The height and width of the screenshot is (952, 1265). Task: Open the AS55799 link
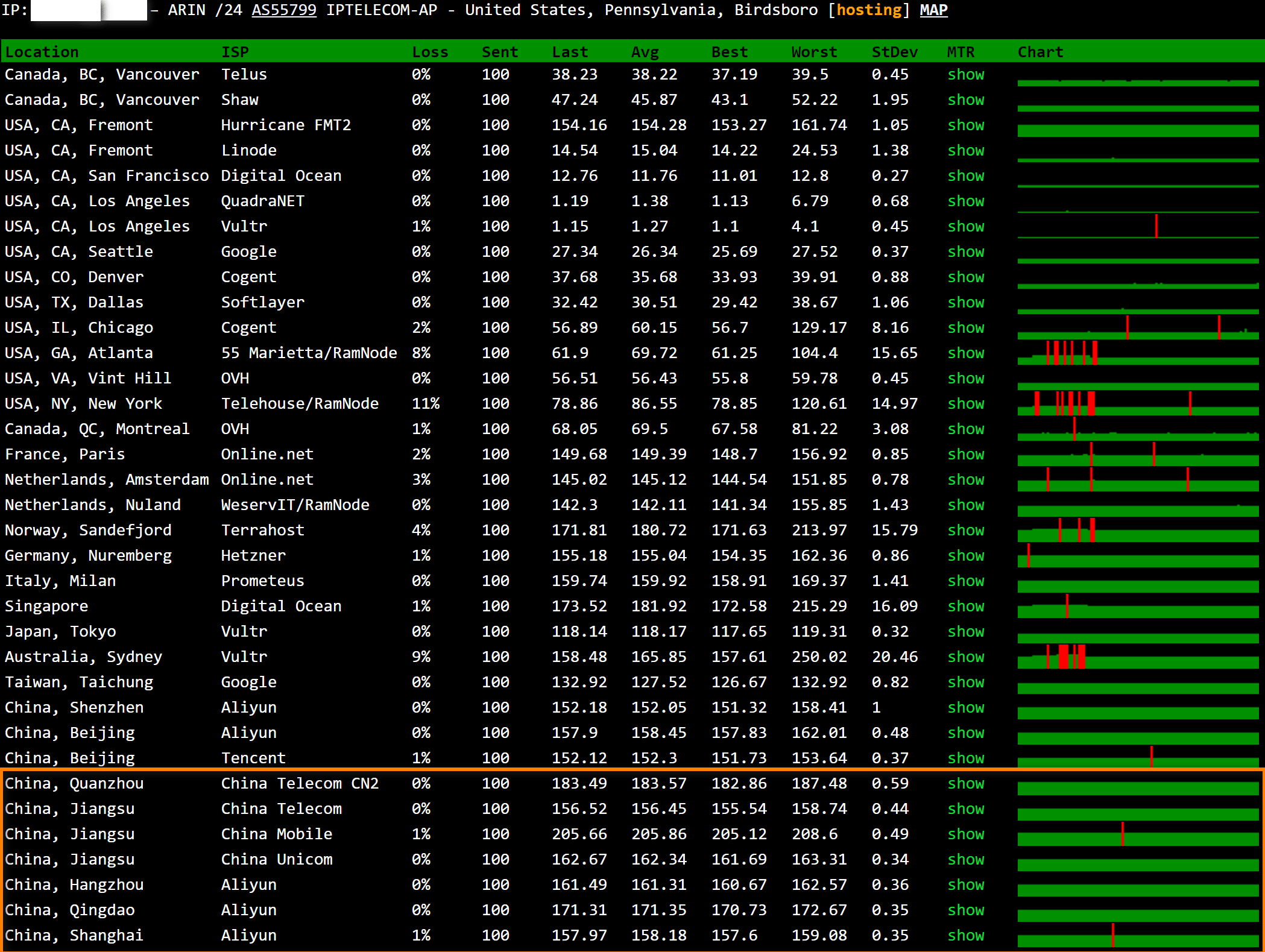(x=283, y=10)
